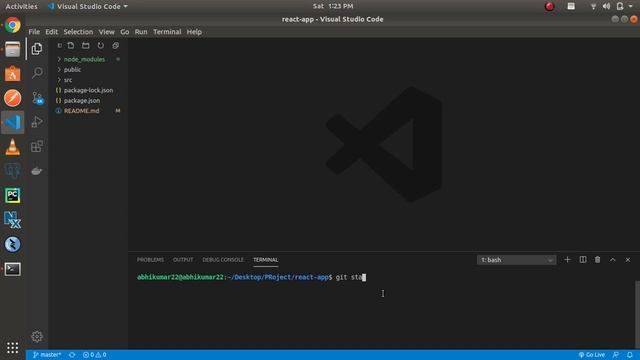Open VLC media player from the dock

[13, 147]
